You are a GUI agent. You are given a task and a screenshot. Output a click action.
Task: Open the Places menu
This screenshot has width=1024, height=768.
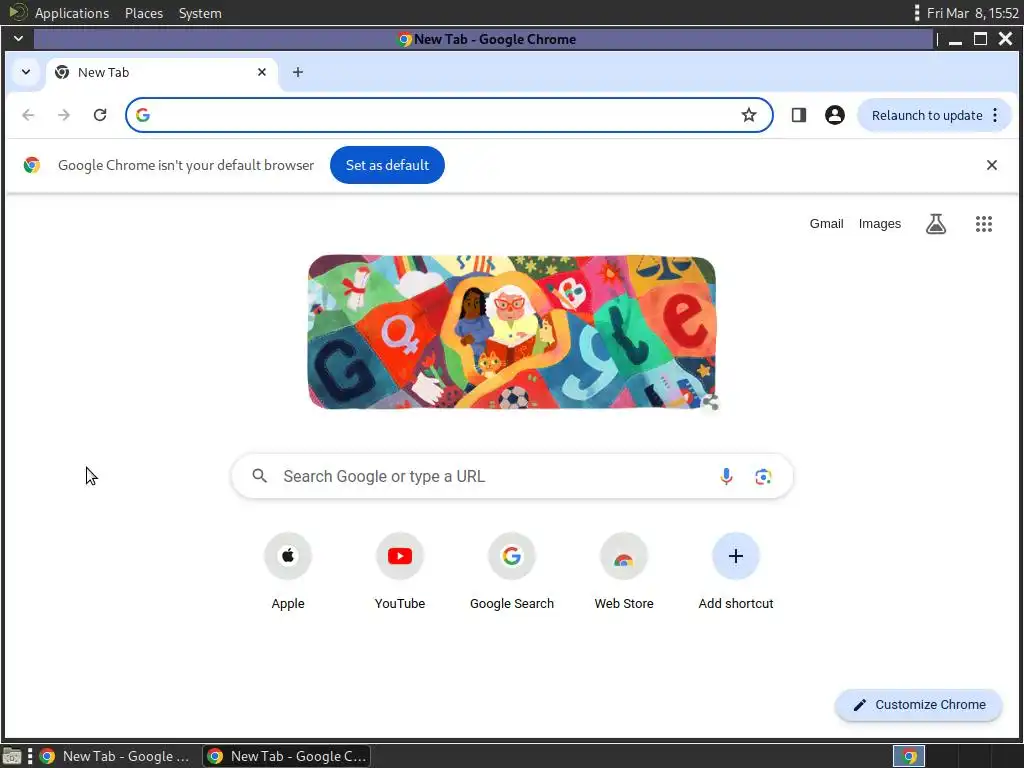click(x=144, y=13)
